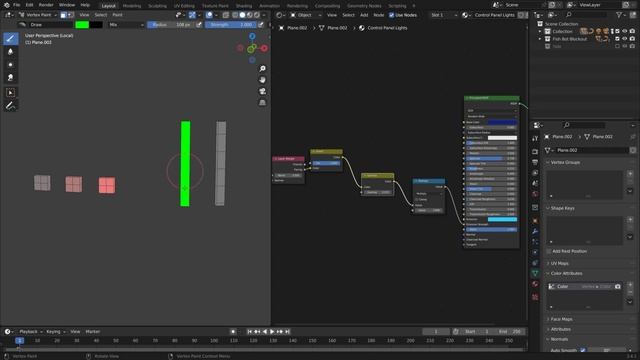Switch perspective/orthographic view icon

point(262,102)
